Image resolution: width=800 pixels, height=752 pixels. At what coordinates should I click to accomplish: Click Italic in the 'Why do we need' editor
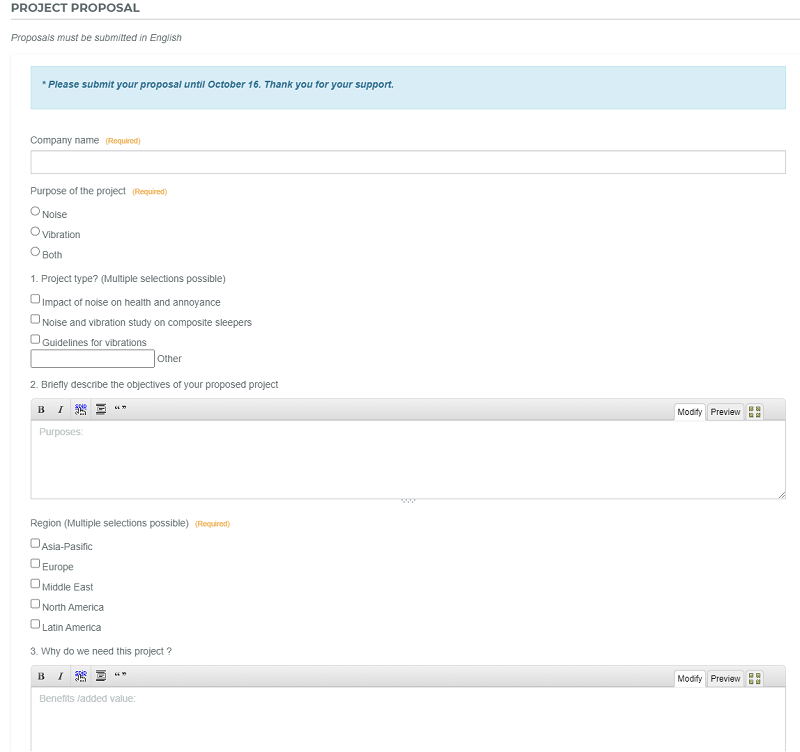tap(60, 677)
